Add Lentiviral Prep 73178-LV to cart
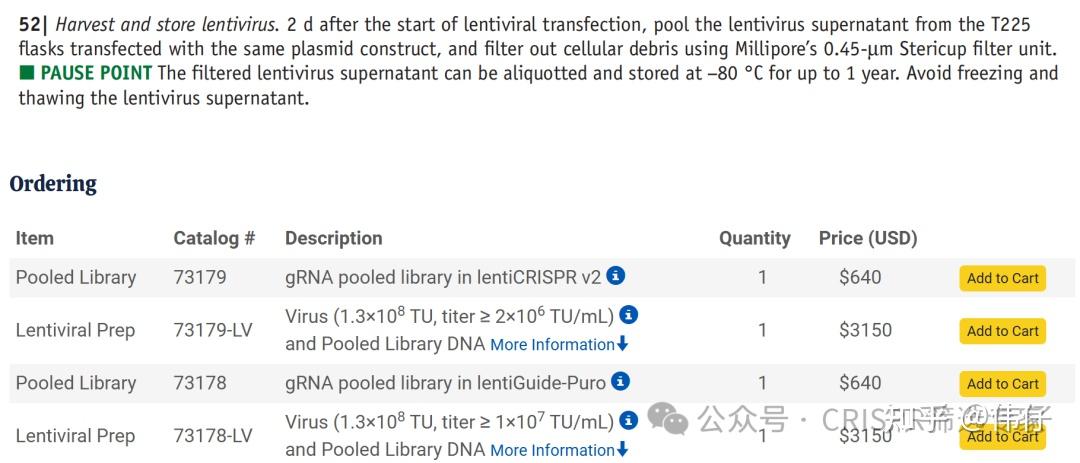 tap(1002, 436)
